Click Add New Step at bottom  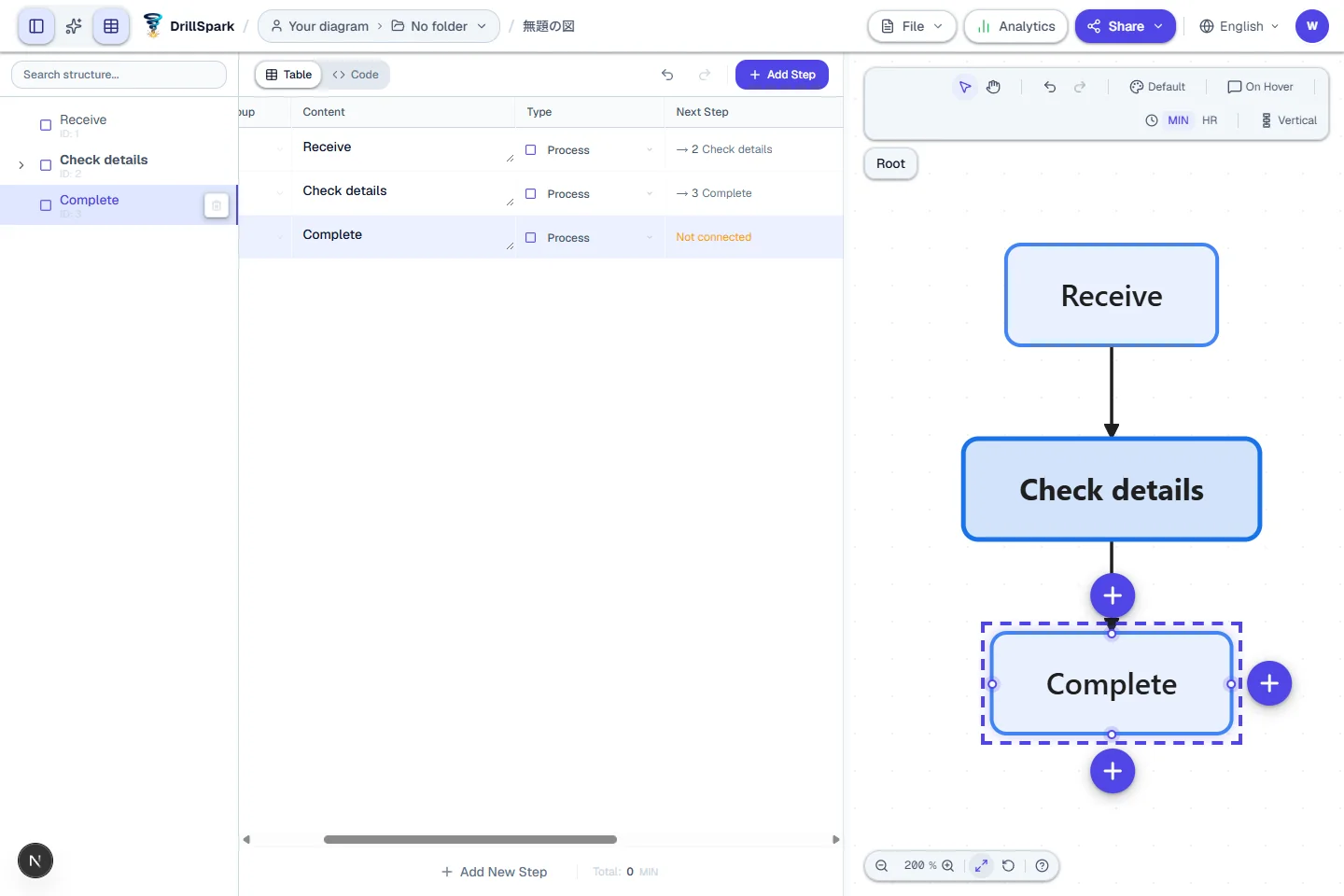494,872
